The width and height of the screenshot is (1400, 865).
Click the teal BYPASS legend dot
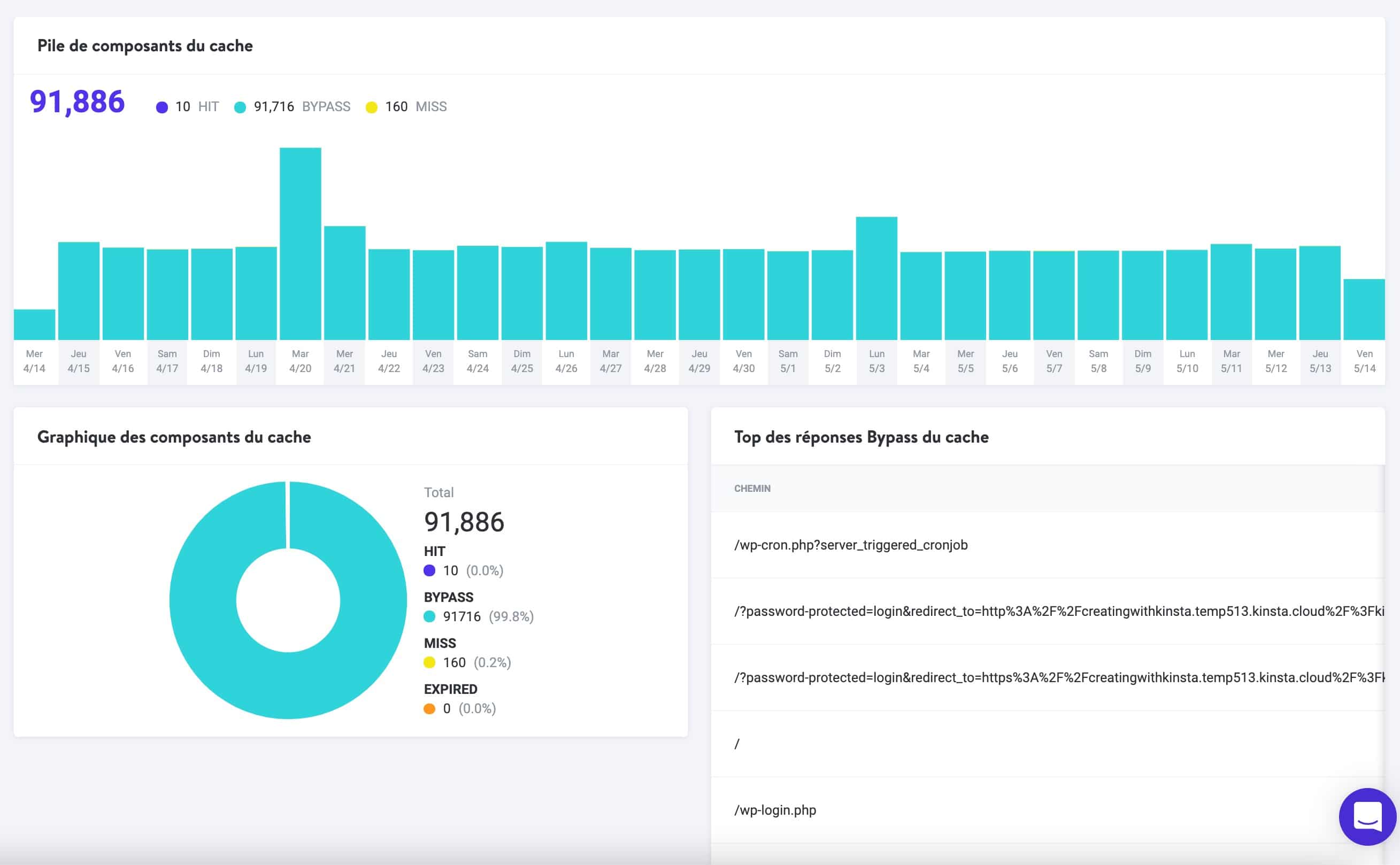tap(240, 106)
